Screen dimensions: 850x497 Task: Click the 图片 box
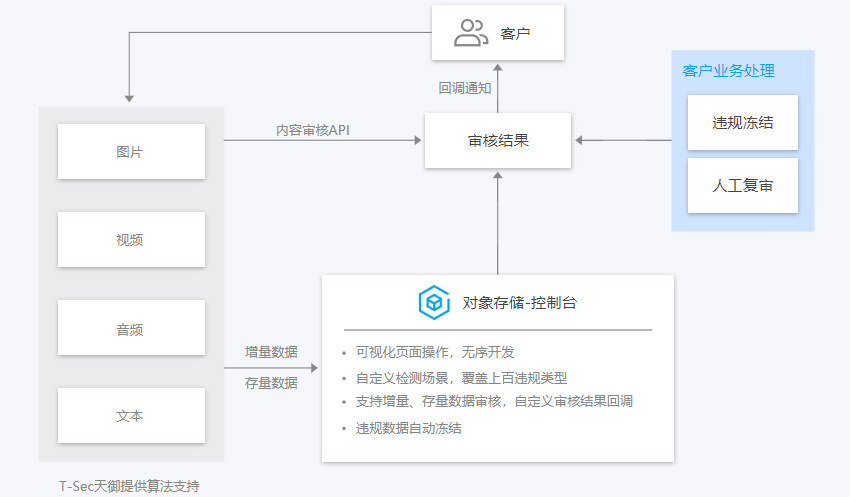(x=131, y=151)
